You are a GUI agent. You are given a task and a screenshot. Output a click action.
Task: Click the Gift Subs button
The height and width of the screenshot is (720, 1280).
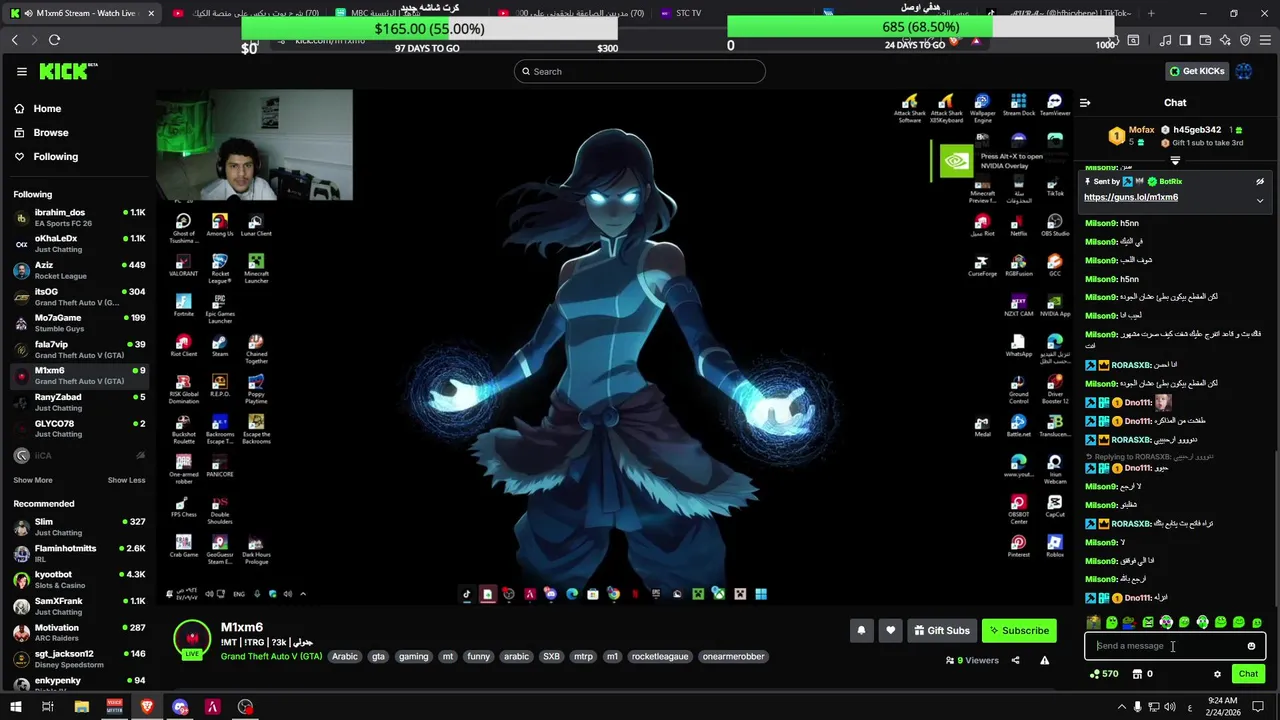tap(941, 630)
